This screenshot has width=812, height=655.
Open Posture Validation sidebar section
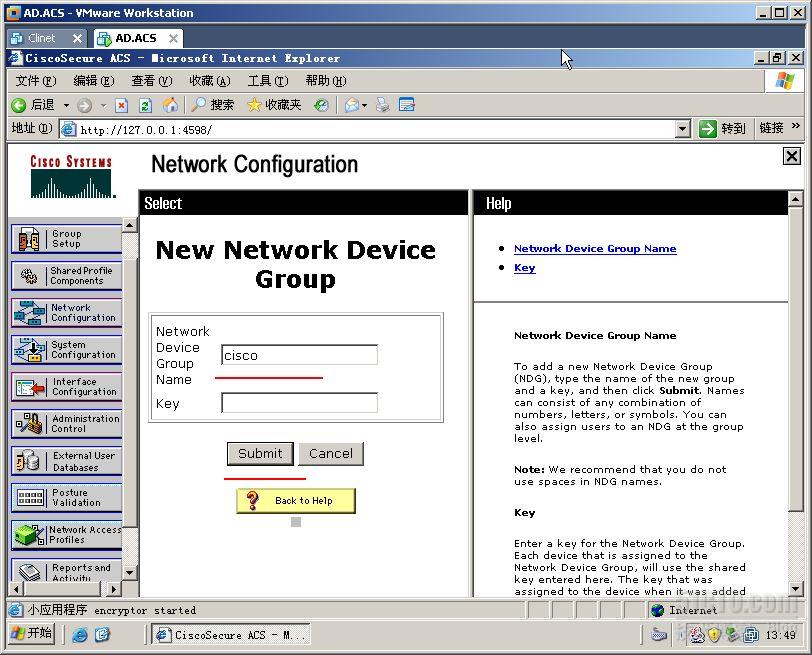[x=66, y=498]
